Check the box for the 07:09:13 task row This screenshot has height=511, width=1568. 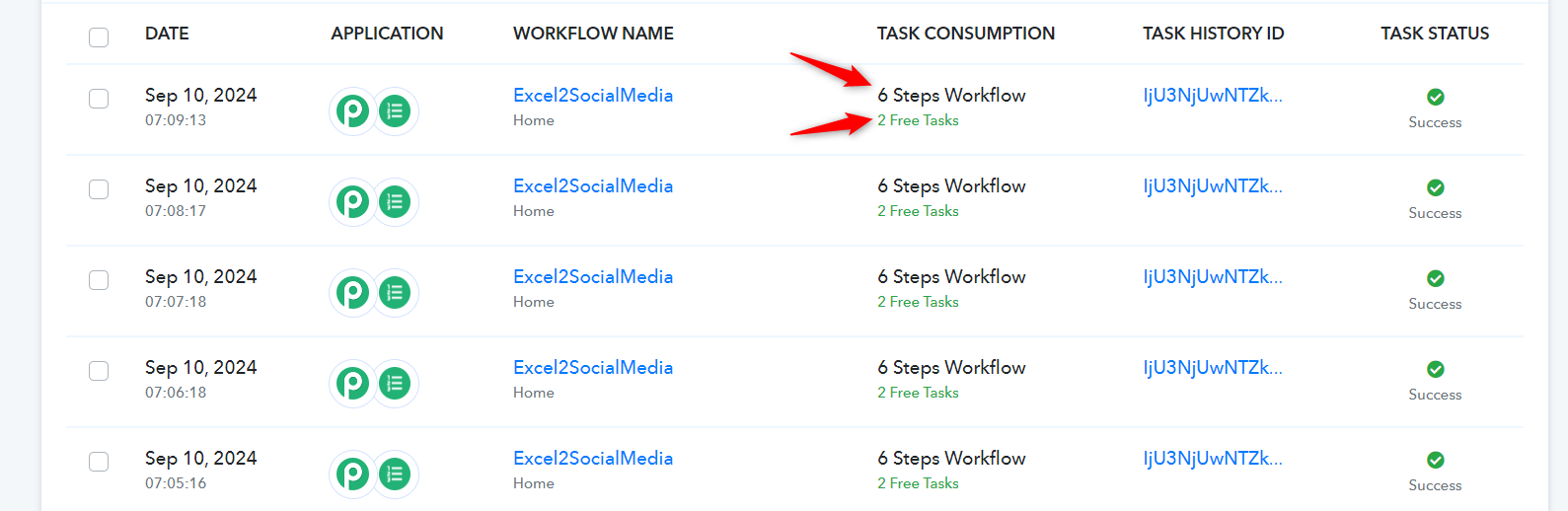click(x=99, y=99)
